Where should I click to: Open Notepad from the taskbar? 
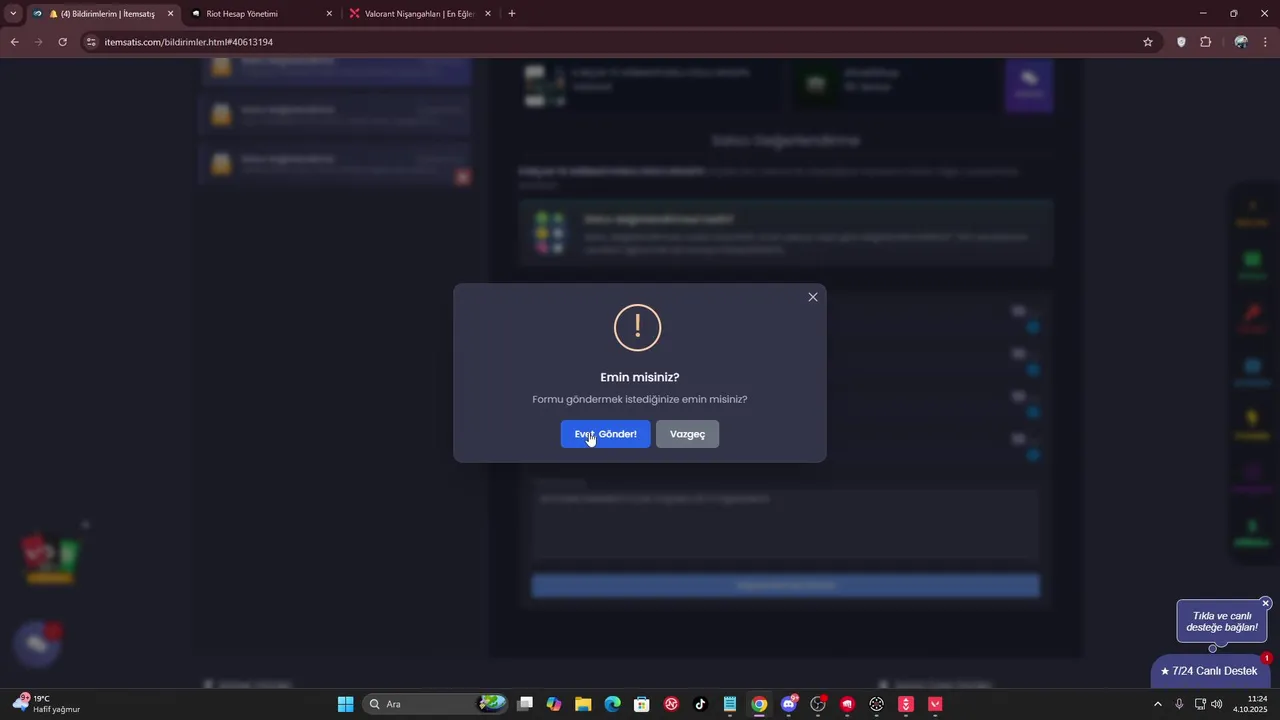pos(730,704)
